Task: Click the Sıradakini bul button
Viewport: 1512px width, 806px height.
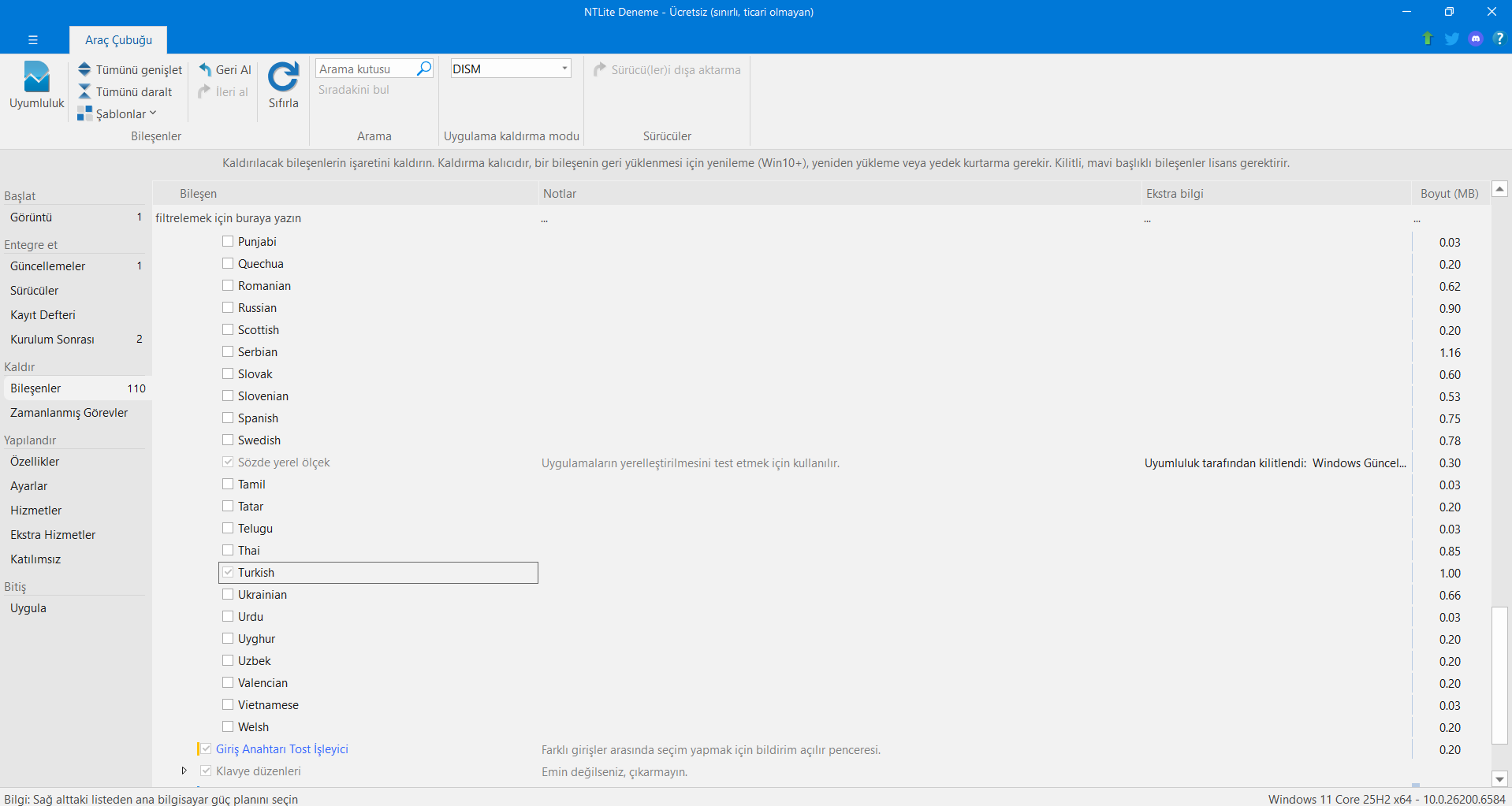Action: (354, 90)
